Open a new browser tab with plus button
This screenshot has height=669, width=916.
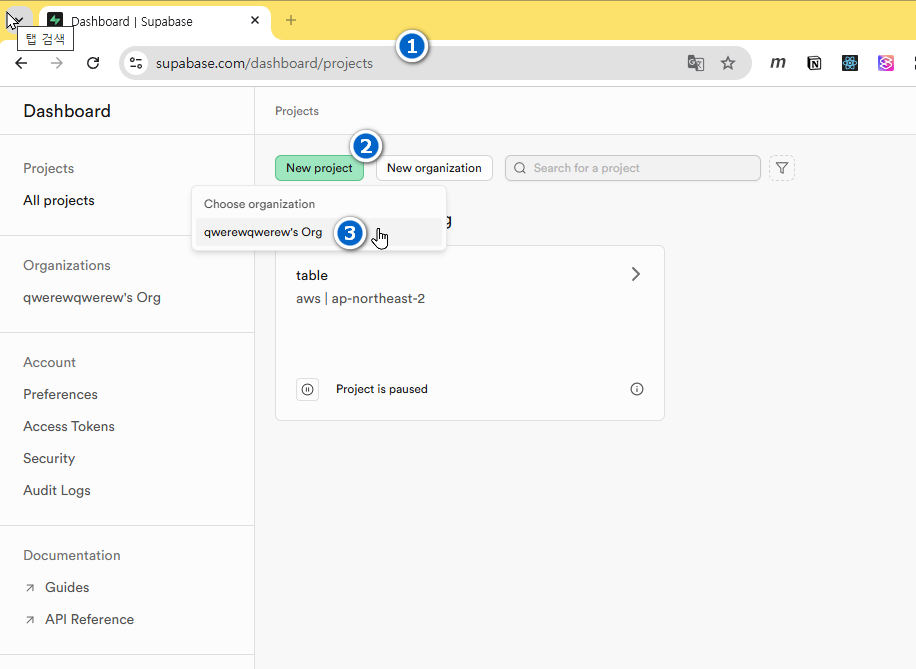click(x=291, y=20)
